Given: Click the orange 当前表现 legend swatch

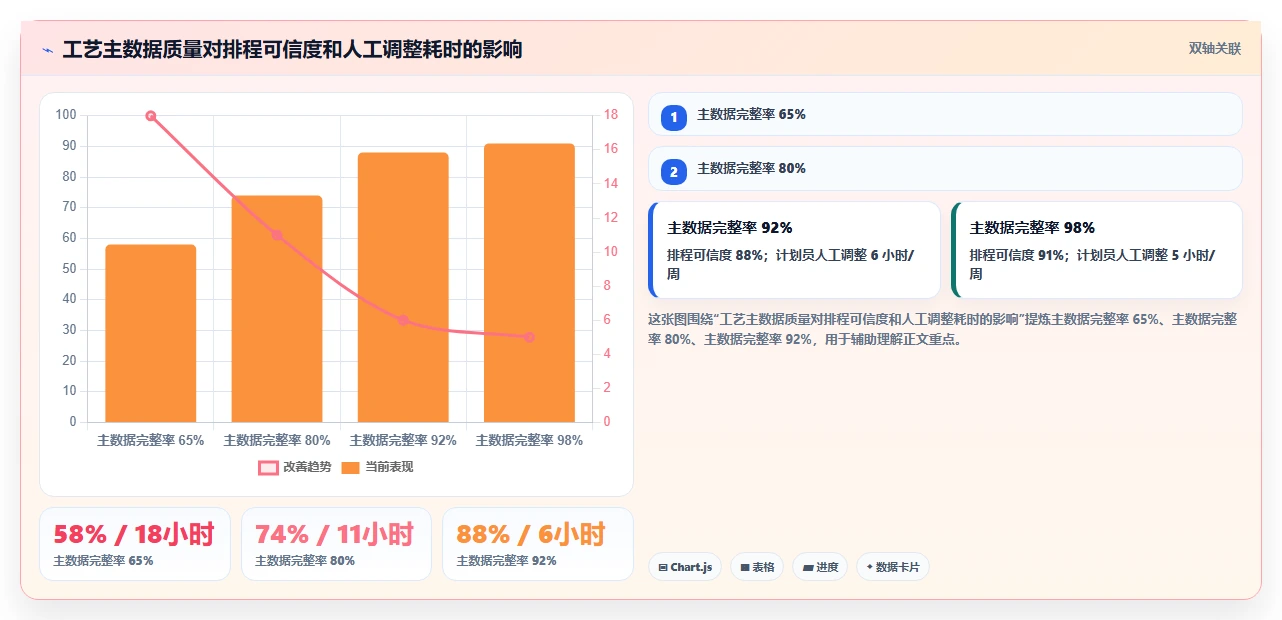Looking at the screenshot, I should [x=351, y=467].
